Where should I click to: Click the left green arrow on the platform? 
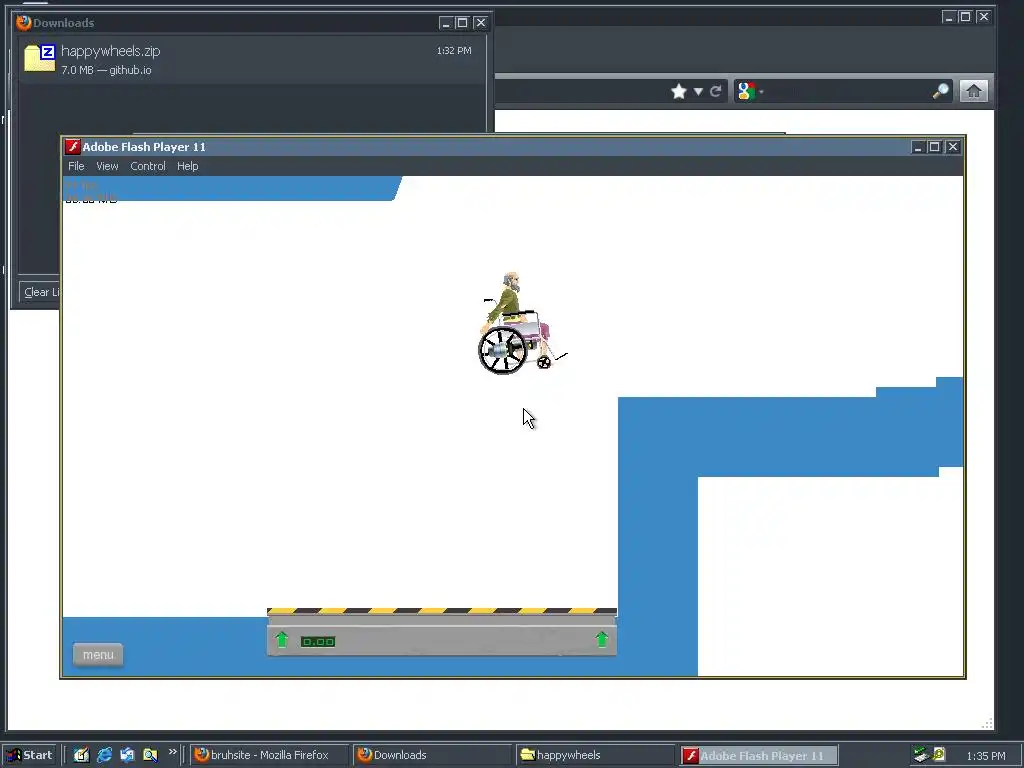click(x=281, y=639)
